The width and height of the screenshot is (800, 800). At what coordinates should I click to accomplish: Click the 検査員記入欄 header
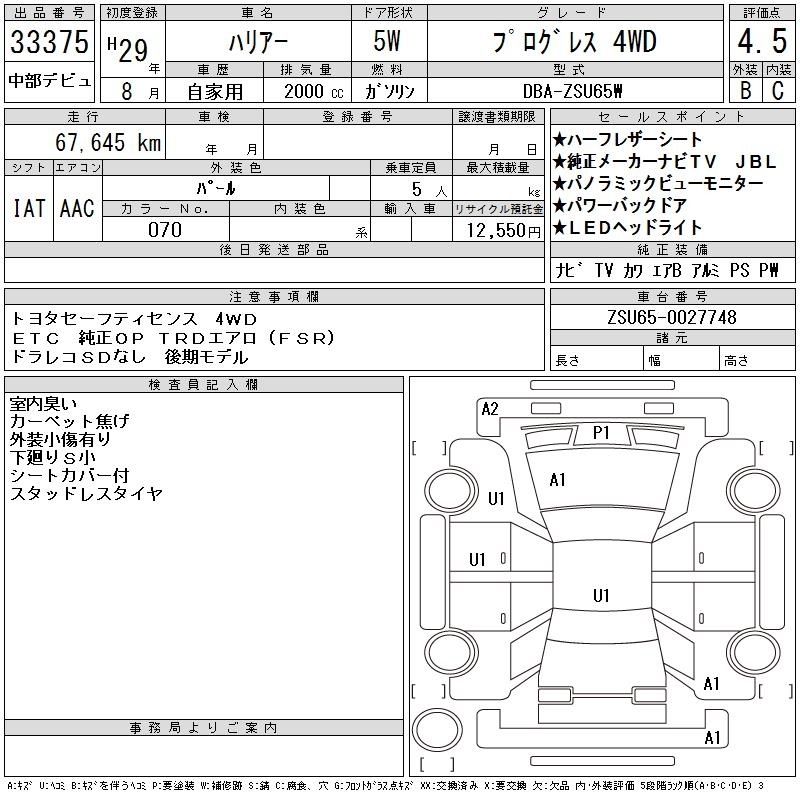click(204, 384)
